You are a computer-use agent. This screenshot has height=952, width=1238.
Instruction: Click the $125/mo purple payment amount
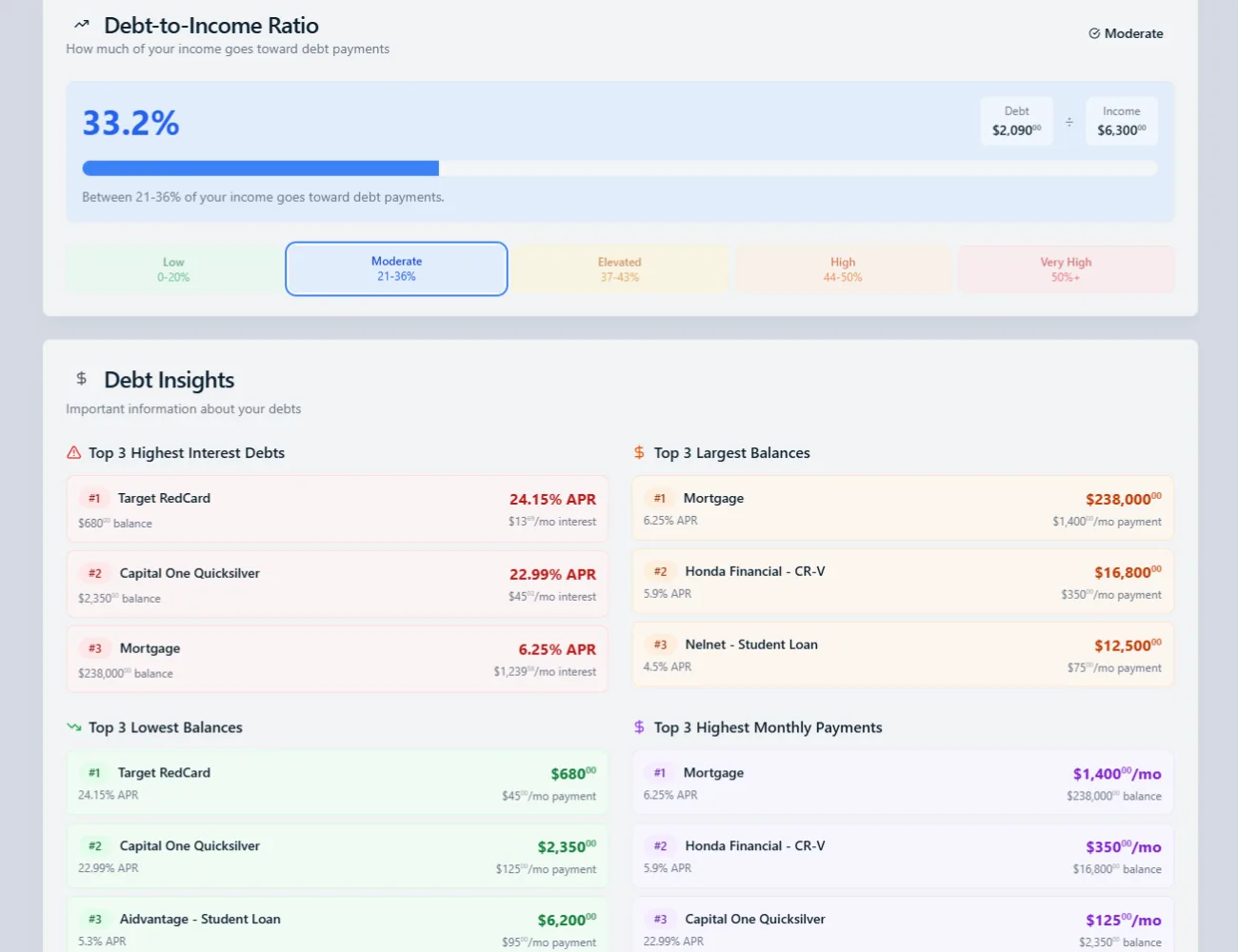(x=1124, y=921)
